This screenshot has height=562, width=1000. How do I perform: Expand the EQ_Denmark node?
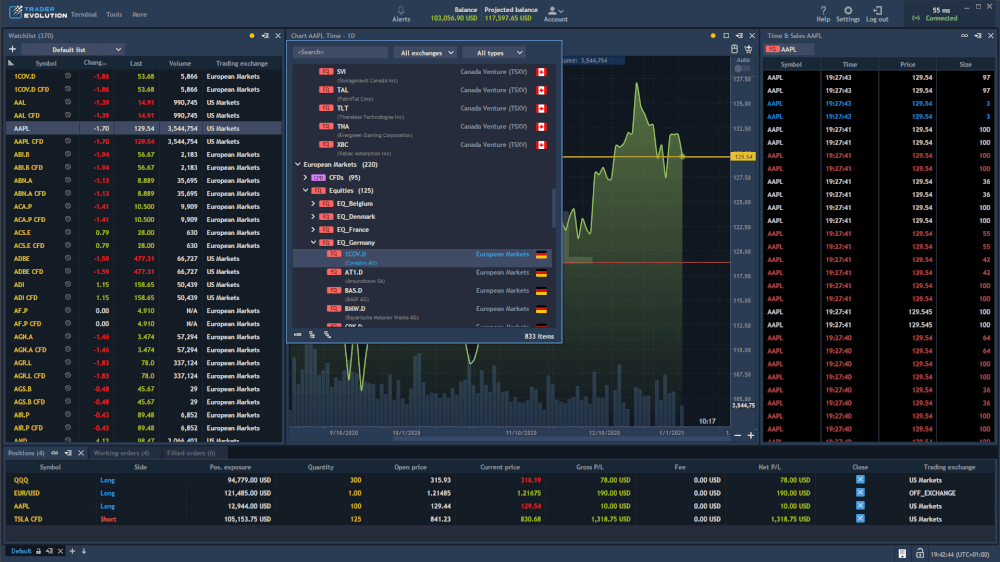(x=313, y=217)
